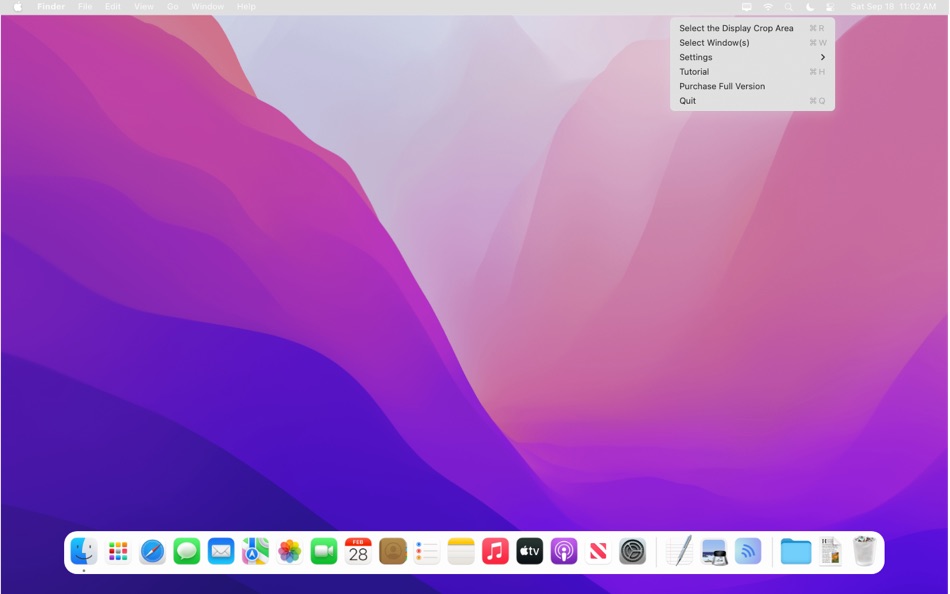Open System Preferences from the Dock
The image size is (950, 594).
(x=631, y=551)
